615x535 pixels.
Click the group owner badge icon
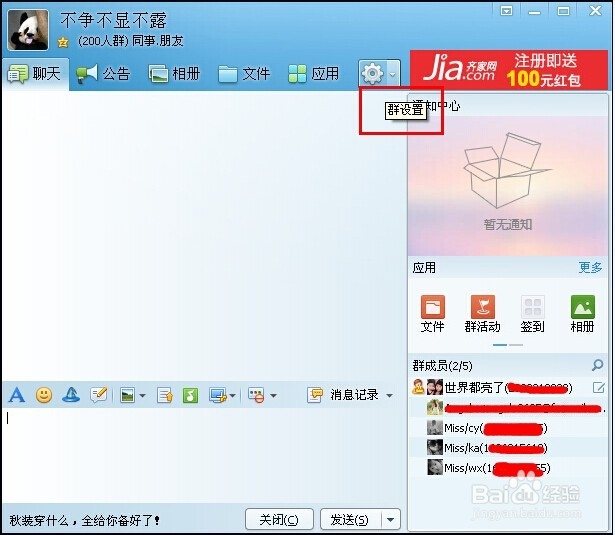click(x=418, y=387)
